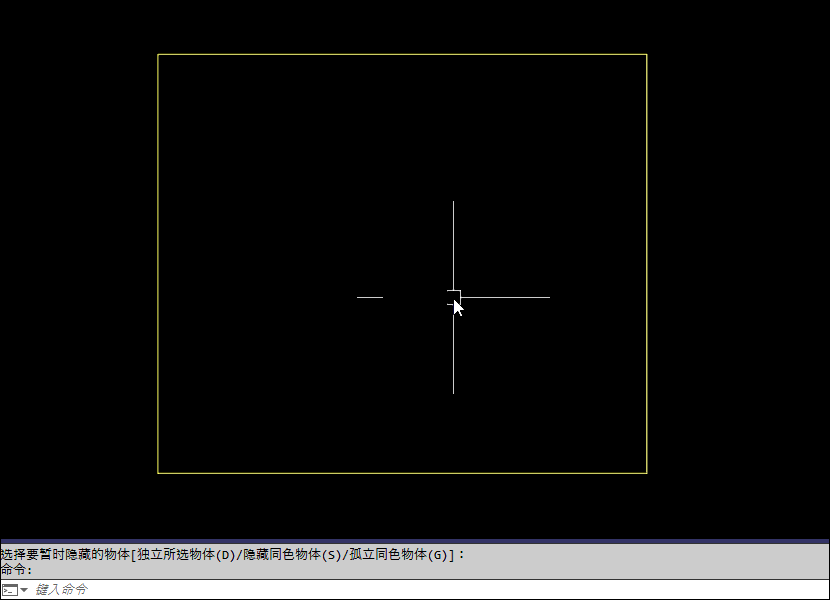The height and width of the screenshot is (600, 830).
Task: Click the rectangle's bottom-right corner
Action: coord(647,473)
